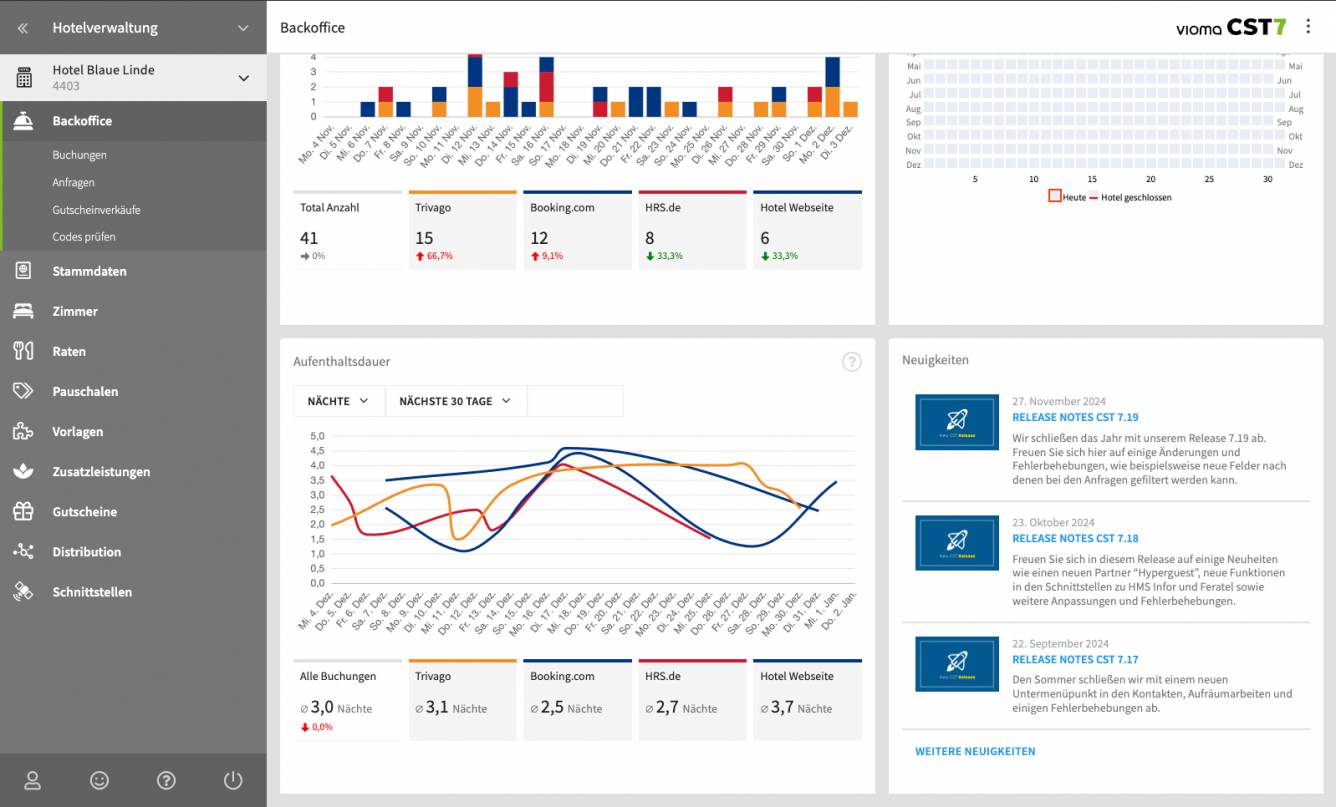
Task: Open RELEASE NOTES CST 7.19 link
Action: pos(1075,417)
